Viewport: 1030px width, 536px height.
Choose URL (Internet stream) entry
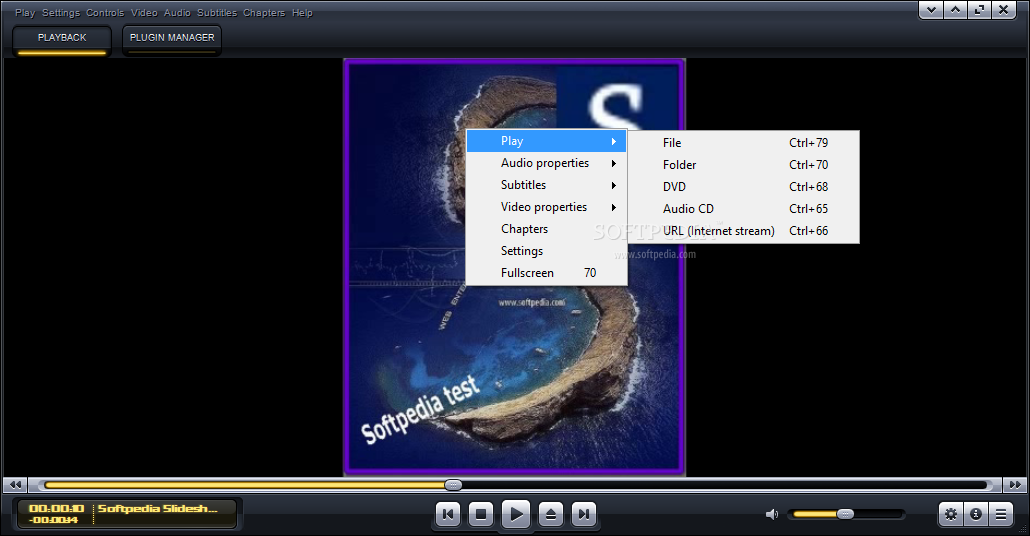point(743,231)
